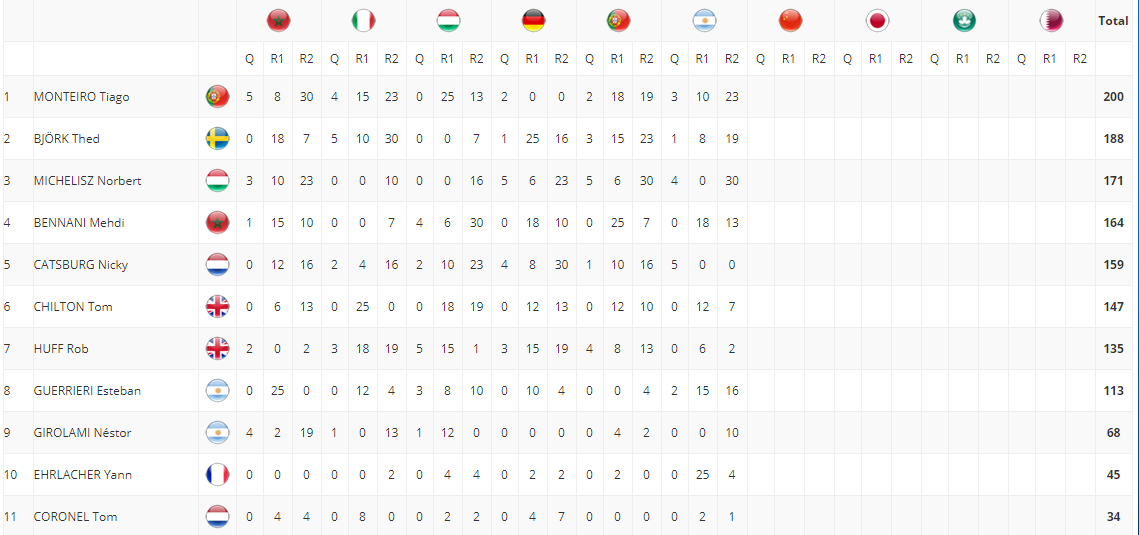Screen dimensions: 1139x535
Task: Click France flag beside EHRLACHER Yann
Action: 218,475
